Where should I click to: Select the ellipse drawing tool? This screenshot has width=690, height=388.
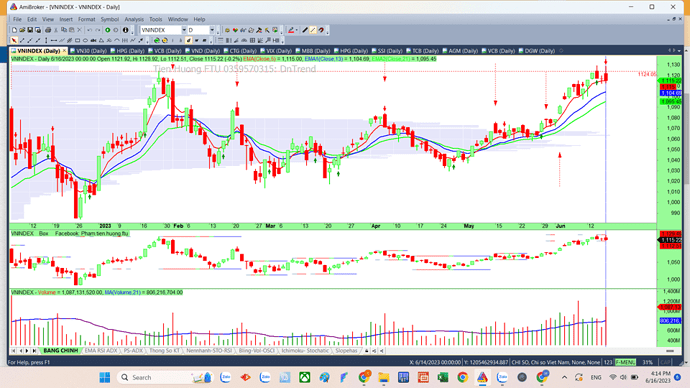(85, 40)
